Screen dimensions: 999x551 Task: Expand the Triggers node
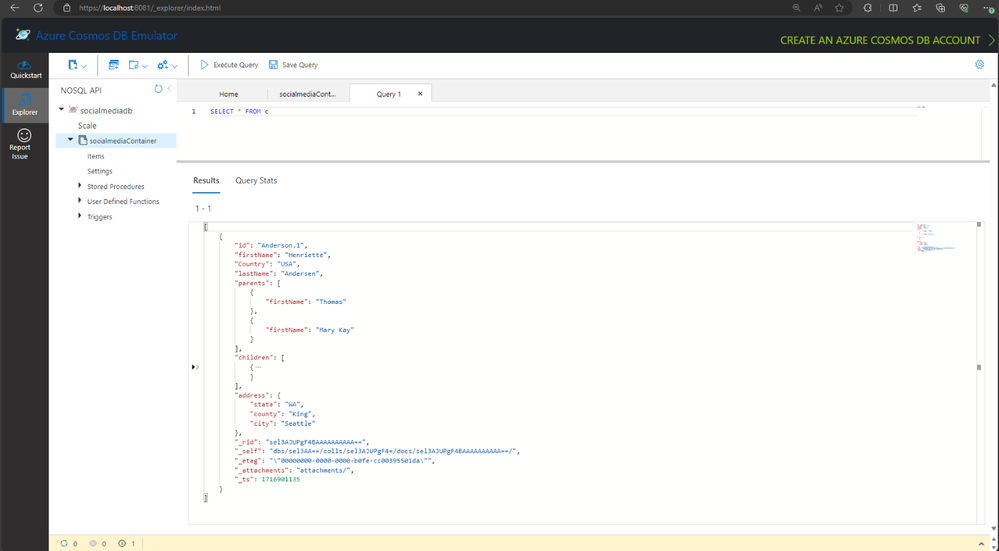pyautogui.click(x=80, y=216)
